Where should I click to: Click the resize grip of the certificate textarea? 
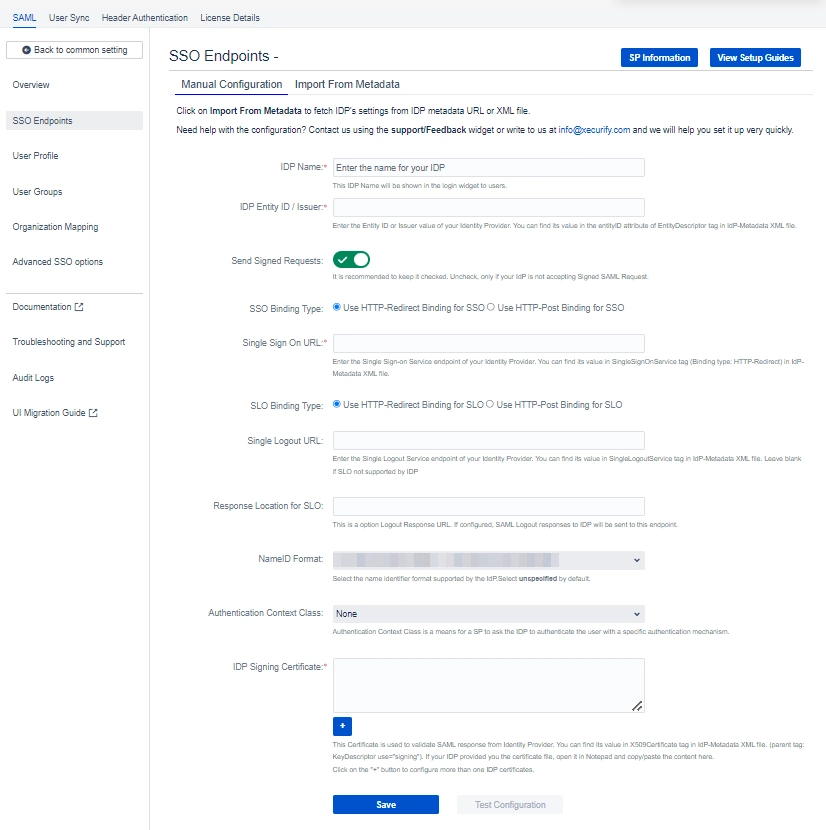[637, 706]
